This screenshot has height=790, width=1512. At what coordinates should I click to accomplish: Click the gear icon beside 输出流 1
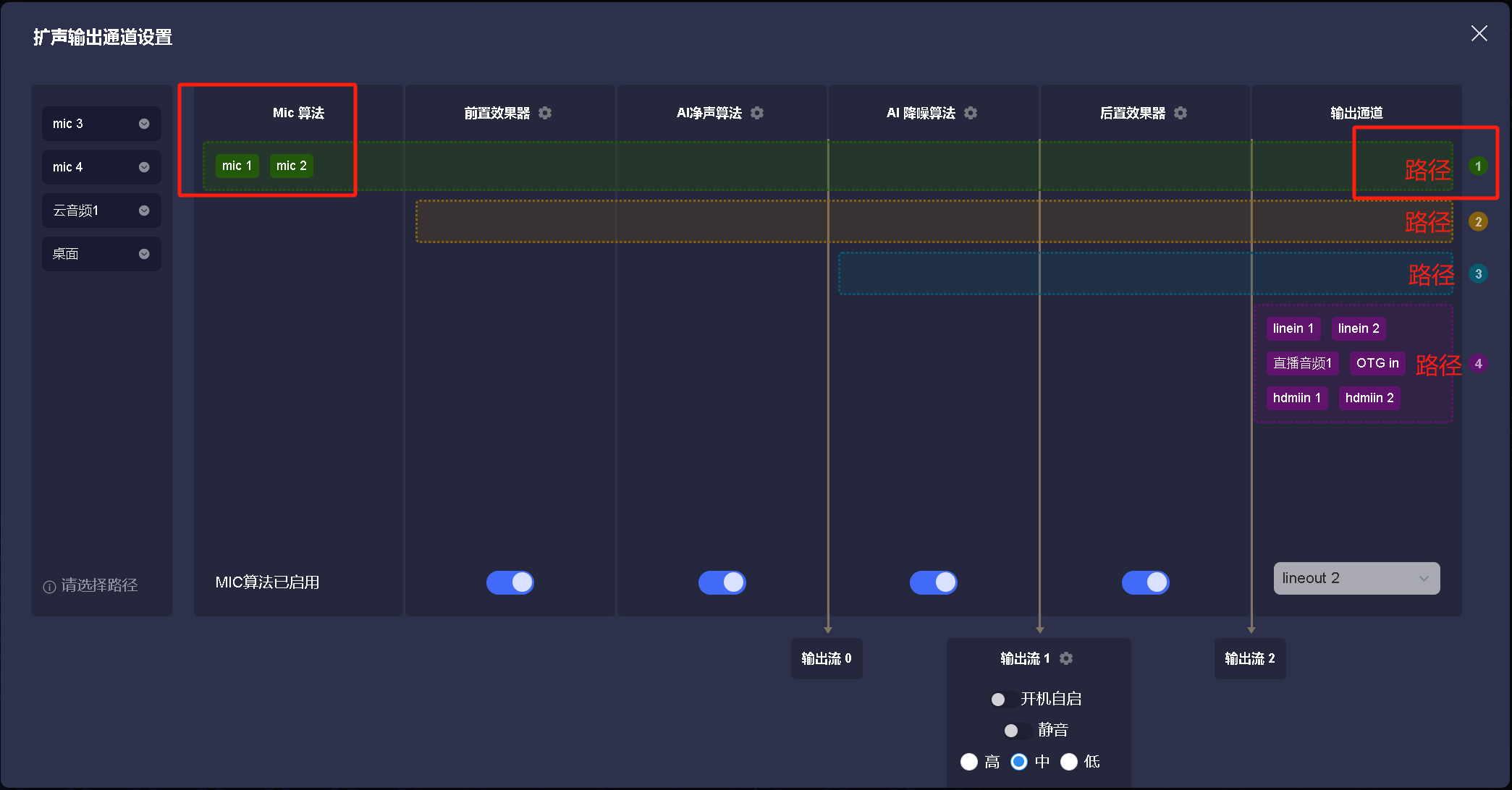pyautogui.click(x=1066, y=658)
